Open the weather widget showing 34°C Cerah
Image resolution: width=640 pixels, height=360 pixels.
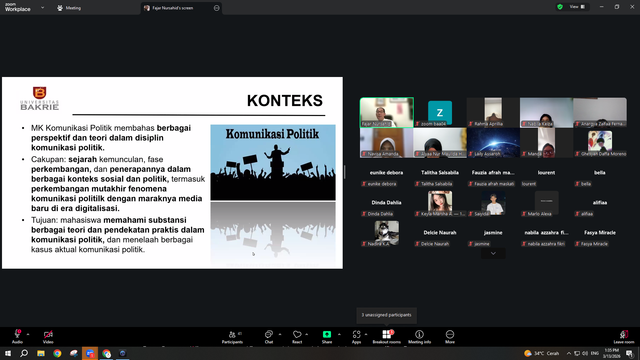[542, 353]
